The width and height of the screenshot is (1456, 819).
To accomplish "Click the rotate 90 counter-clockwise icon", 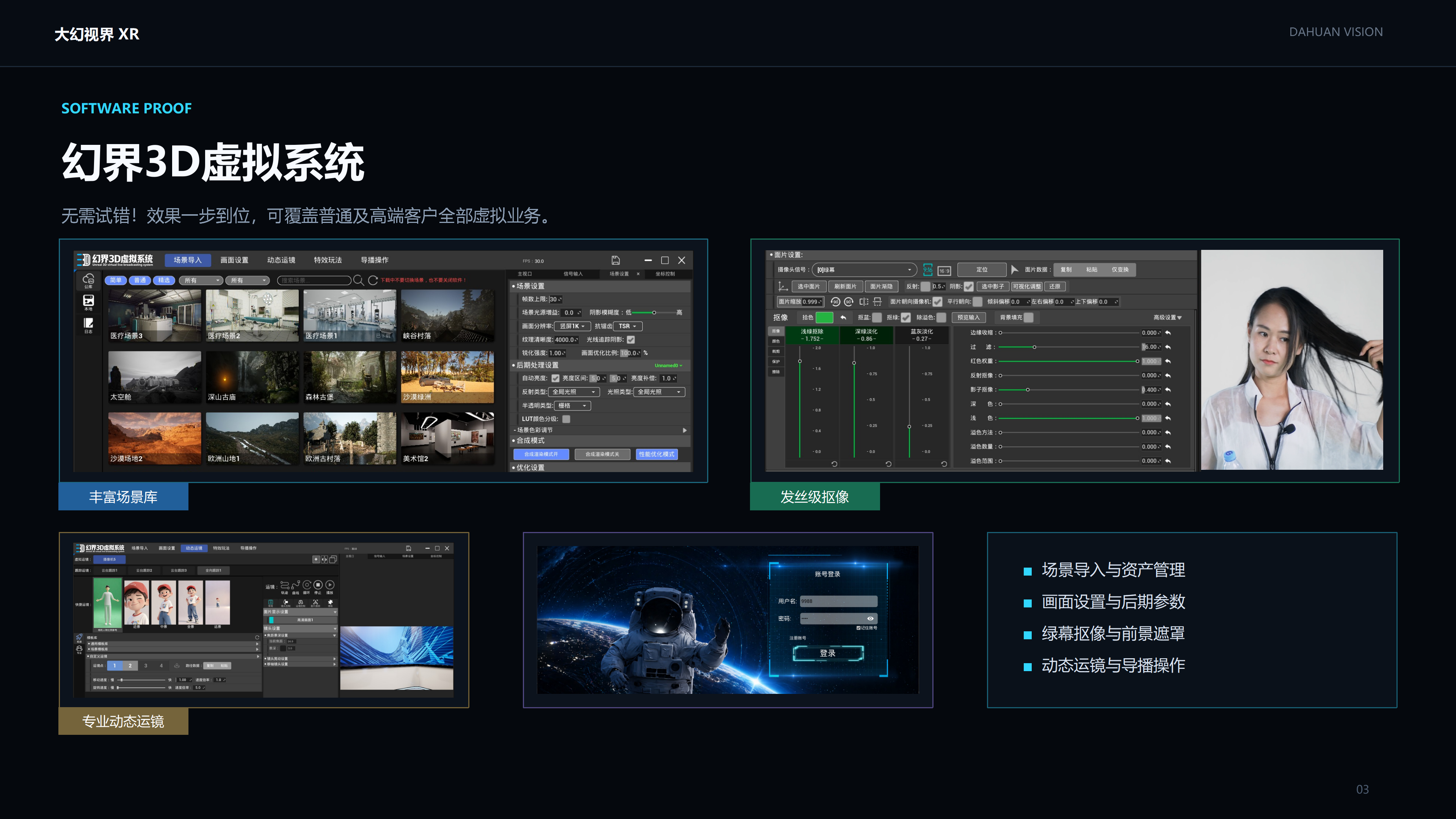I will point(835,302).
